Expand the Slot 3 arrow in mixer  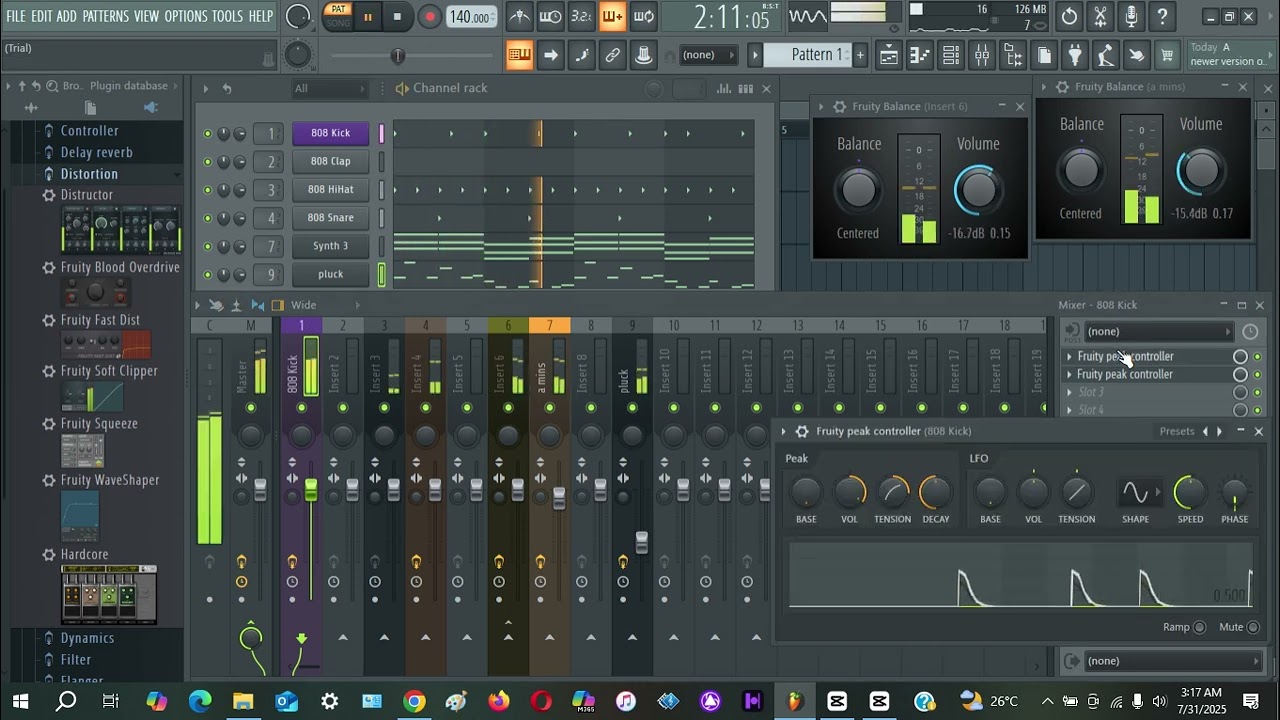tap(1069, 392)
